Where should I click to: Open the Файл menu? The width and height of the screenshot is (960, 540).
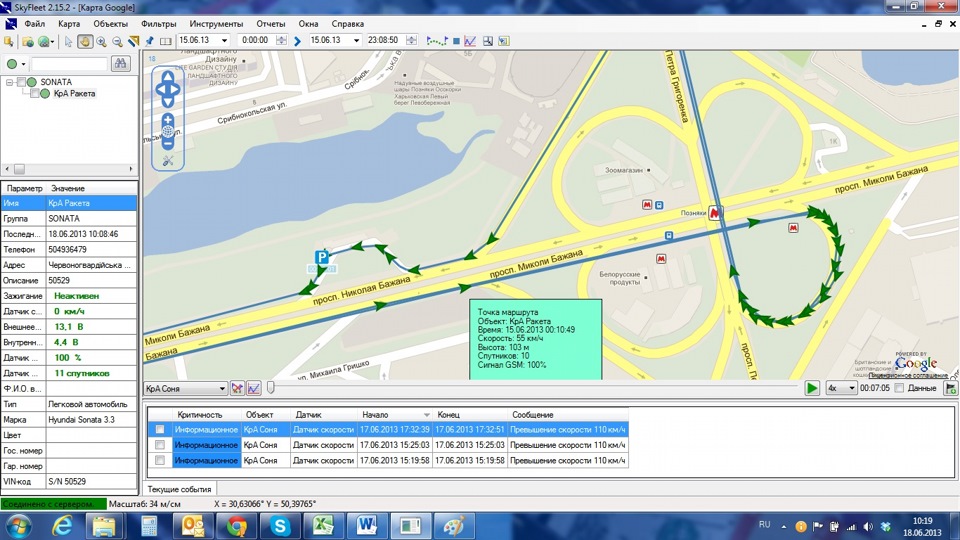(x=34, y=24)
